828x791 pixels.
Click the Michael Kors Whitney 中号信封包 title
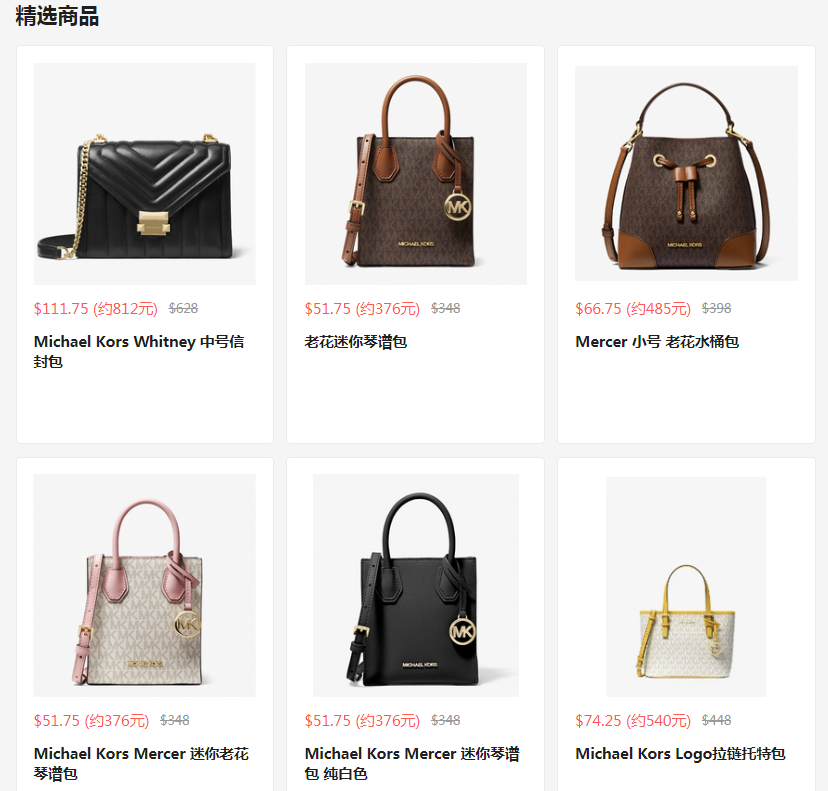click(x=139, y=352)
